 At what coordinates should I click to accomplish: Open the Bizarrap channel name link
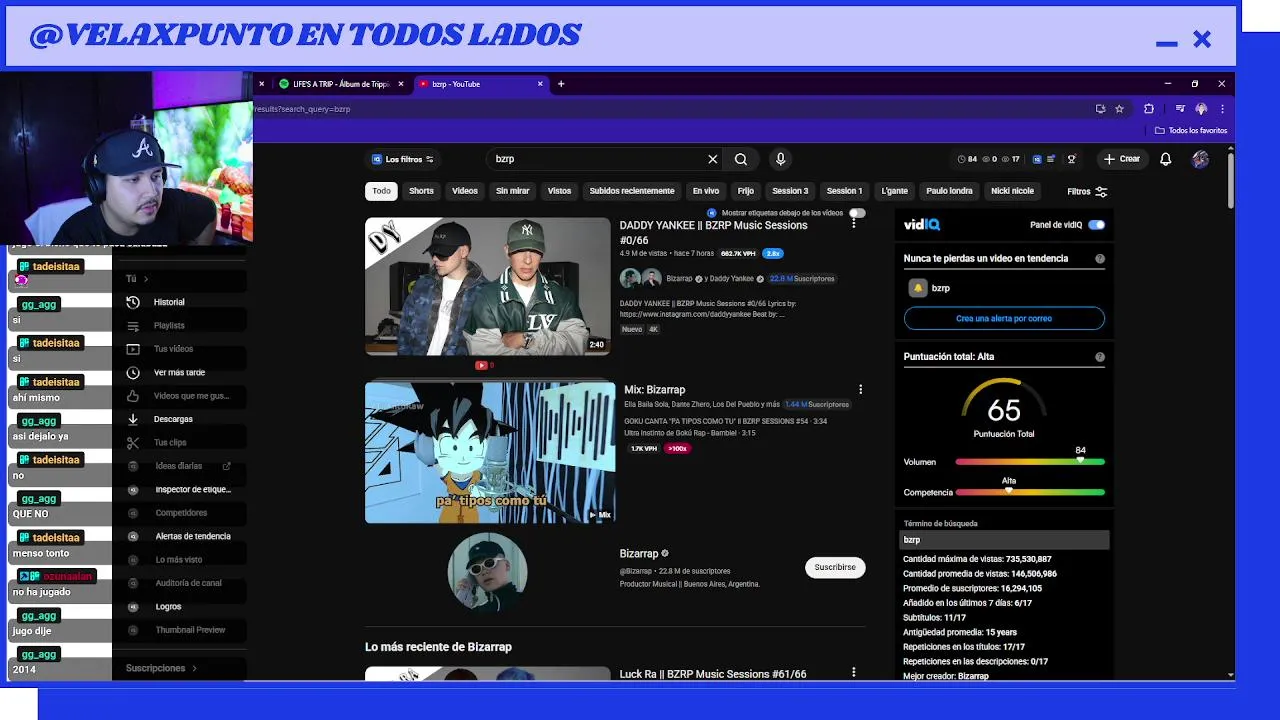pyautogui.click(x=639, y=553)
